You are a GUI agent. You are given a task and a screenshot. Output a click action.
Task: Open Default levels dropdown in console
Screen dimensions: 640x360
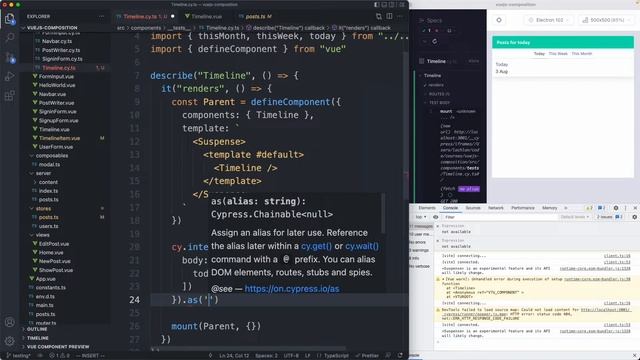pyautogui.click(x=575, y=217)
